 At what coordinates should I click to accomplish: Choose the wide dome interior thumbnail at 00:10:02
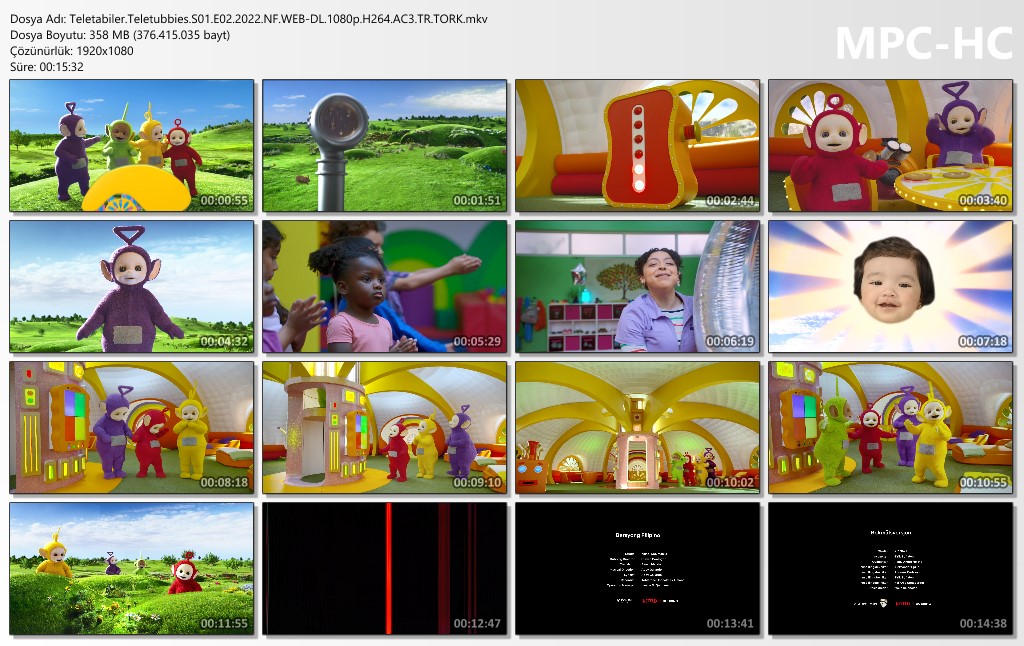point(637,428)
